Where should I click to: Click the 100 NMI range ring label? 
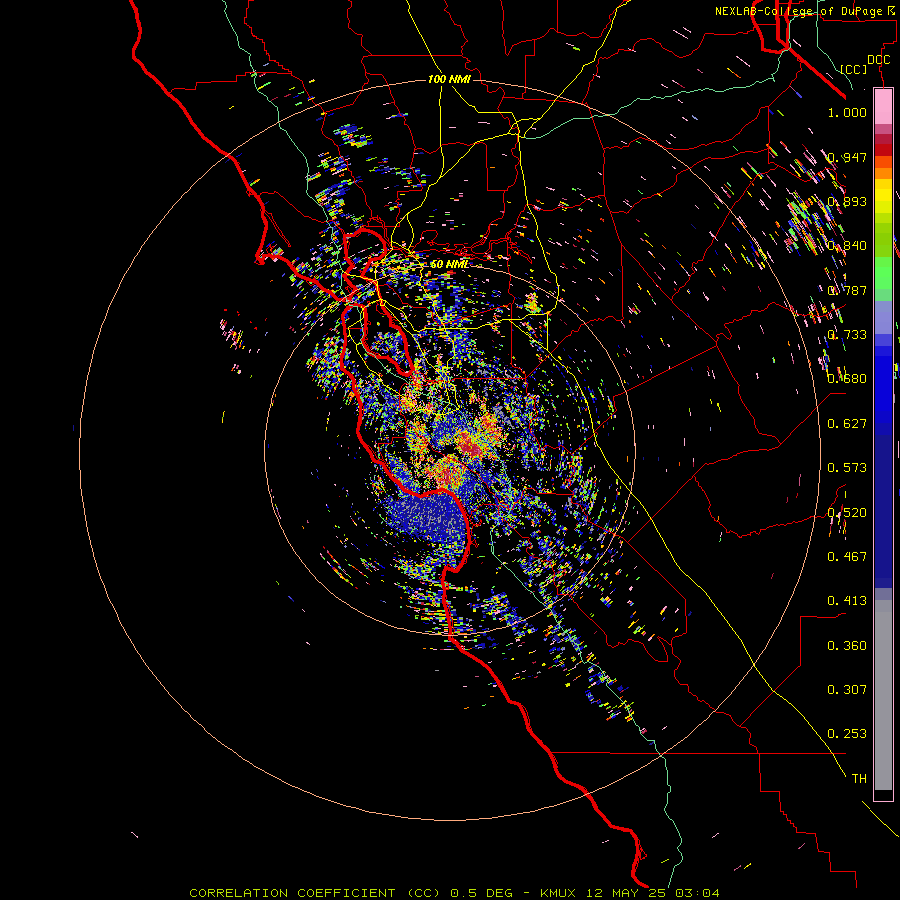coord(449,79)
